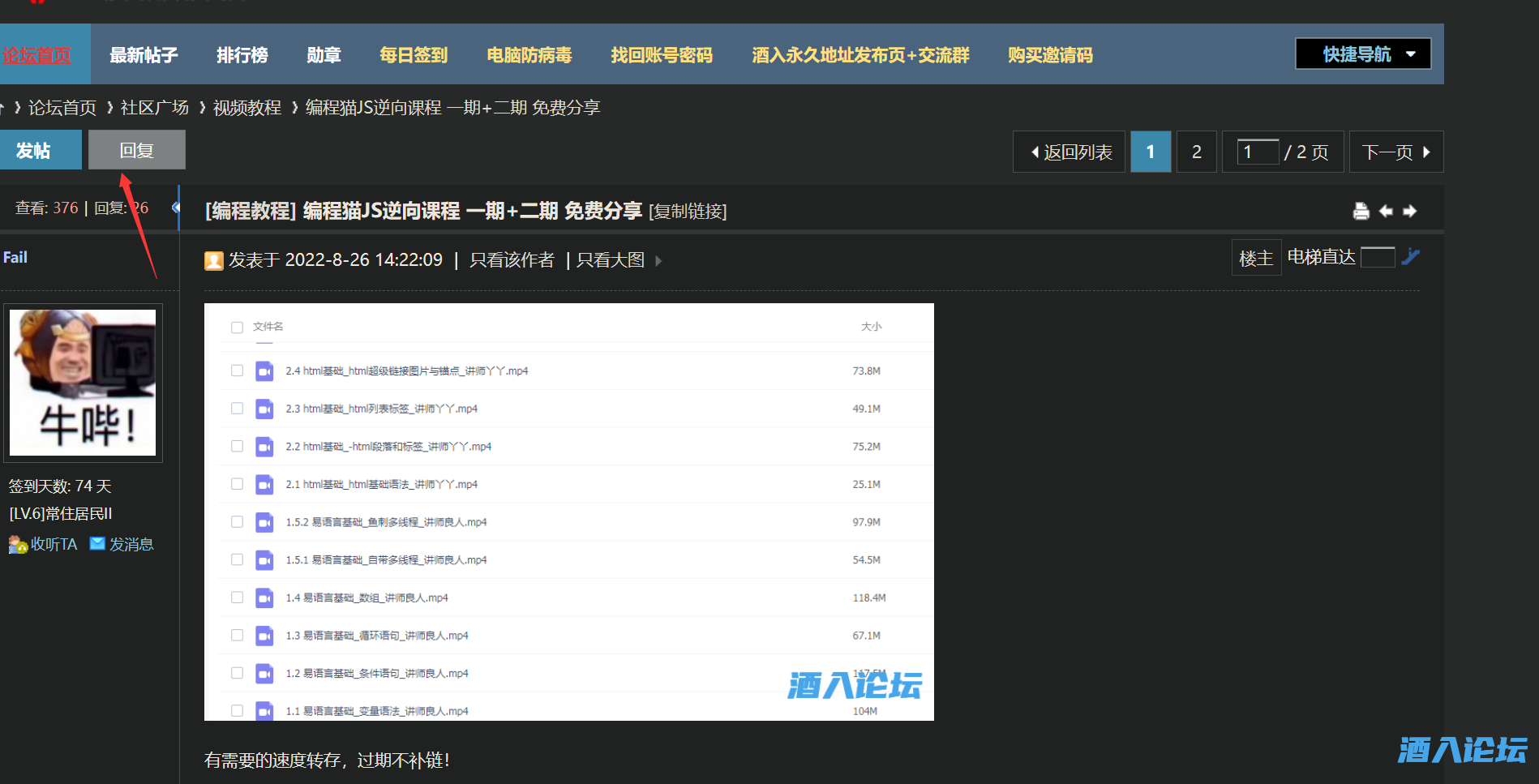Check the checkbox for 2.1 html基础语法 file
Image resolution: width=1539 pixels, height=784 pixels.
(237, 484)
